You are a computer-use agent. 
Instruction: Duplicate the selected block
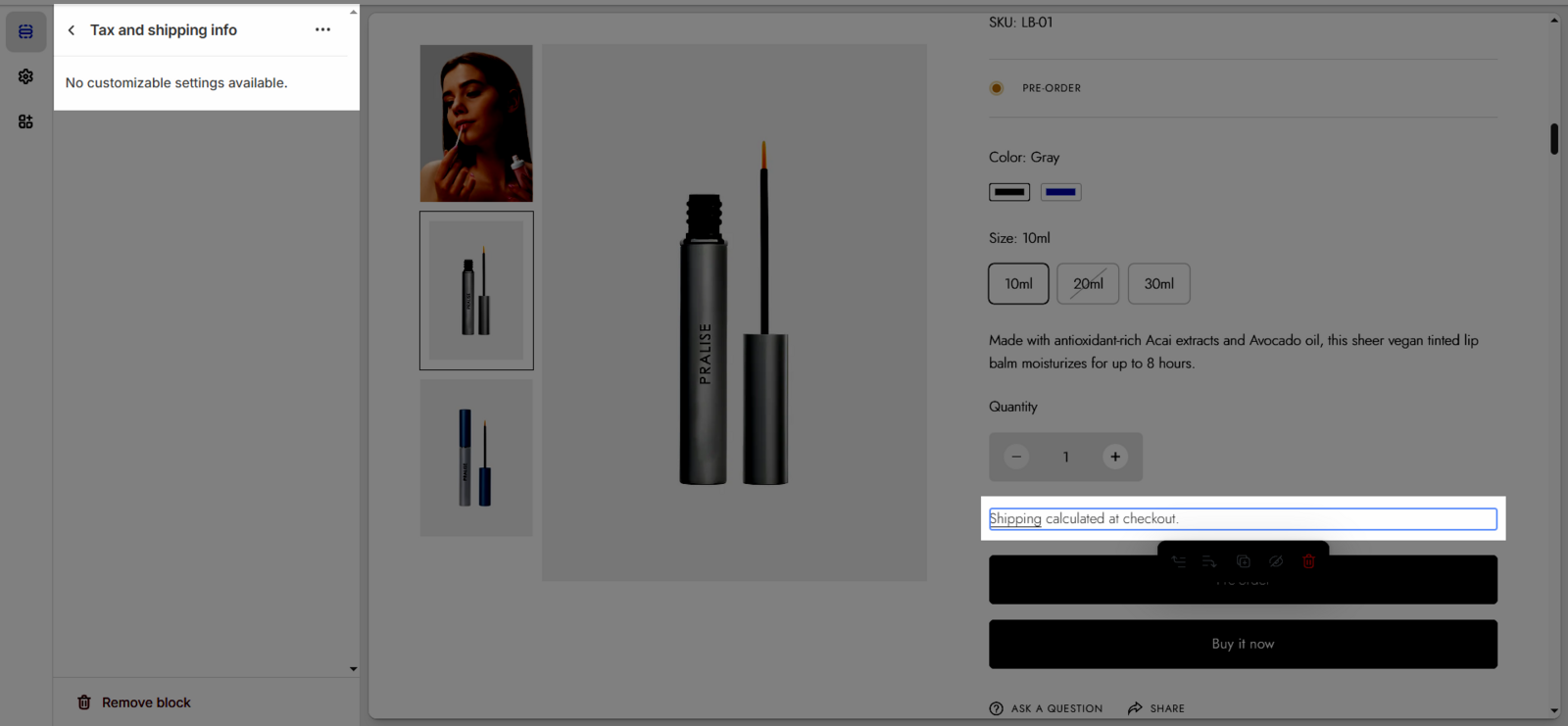pyautogui.click(x=1243, y=561)
